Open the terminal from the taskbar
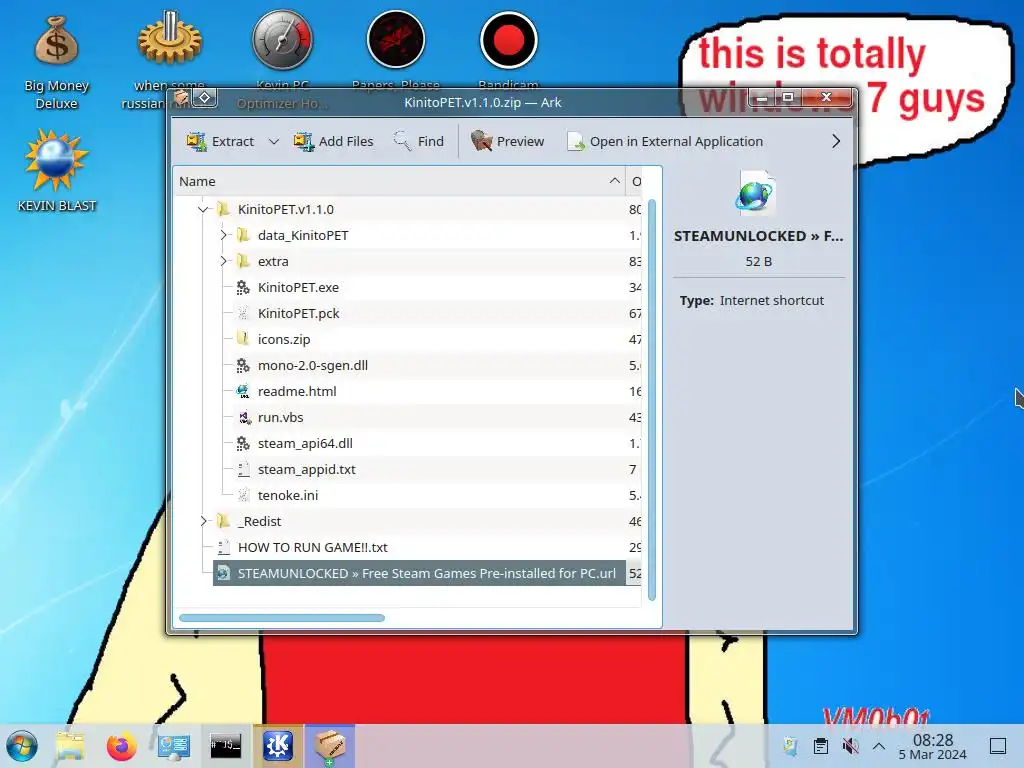The height and width of the screenshot is (768, 1024). coord(225,746)
